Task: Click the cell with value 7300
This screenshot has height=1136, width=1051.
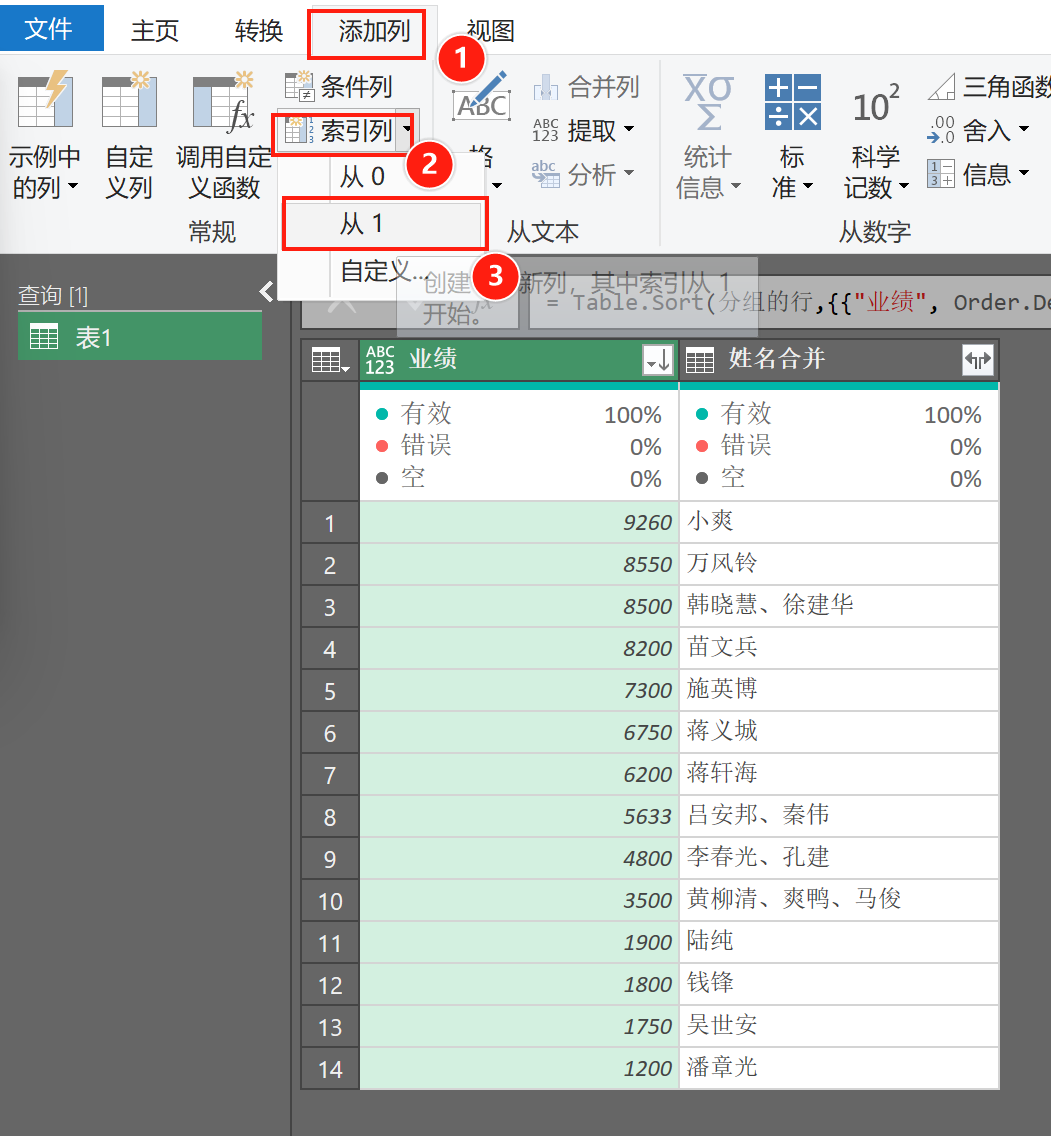Action: pyautogui.click(x=519, y=690)
